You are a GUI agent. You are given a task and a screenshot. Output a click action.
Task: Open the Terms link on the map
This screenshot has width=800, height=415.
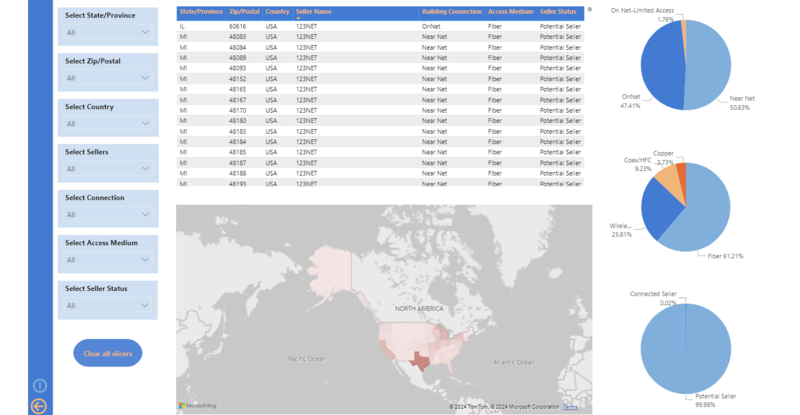(570, 407)
